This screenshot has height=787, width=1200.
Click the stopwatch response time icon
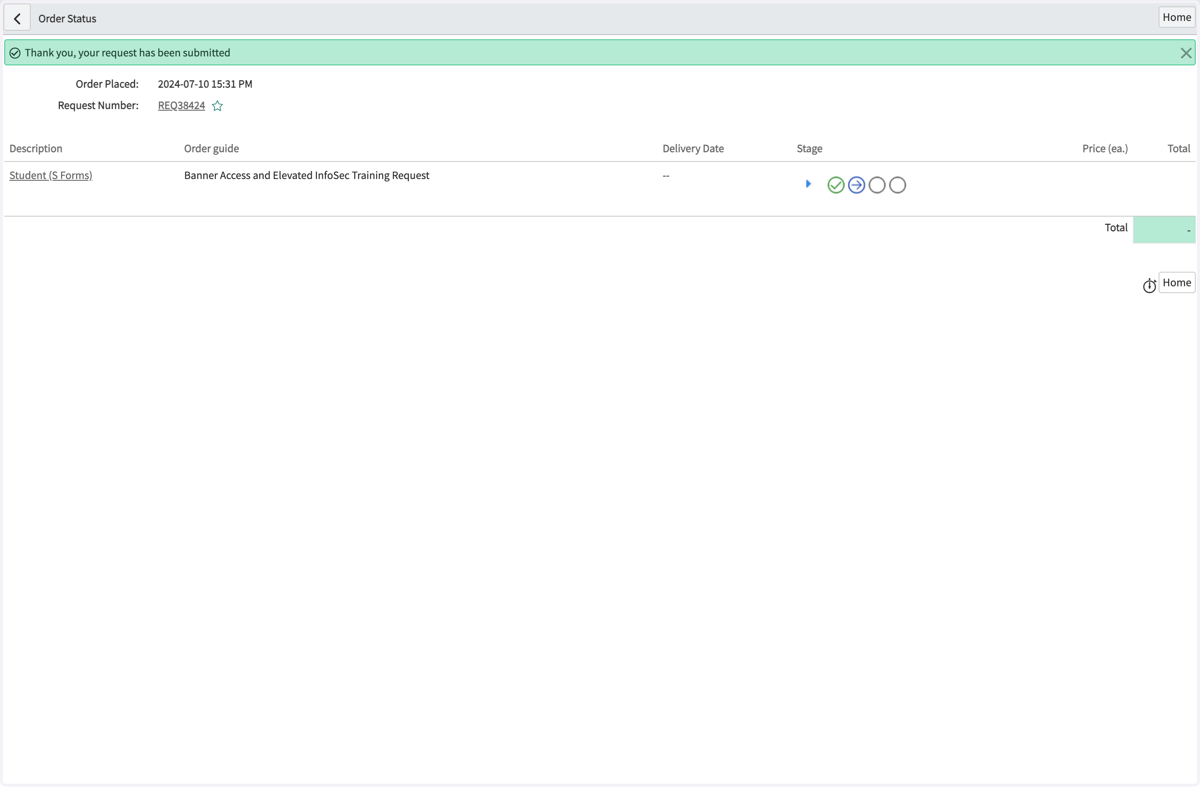pos(1149,286)
